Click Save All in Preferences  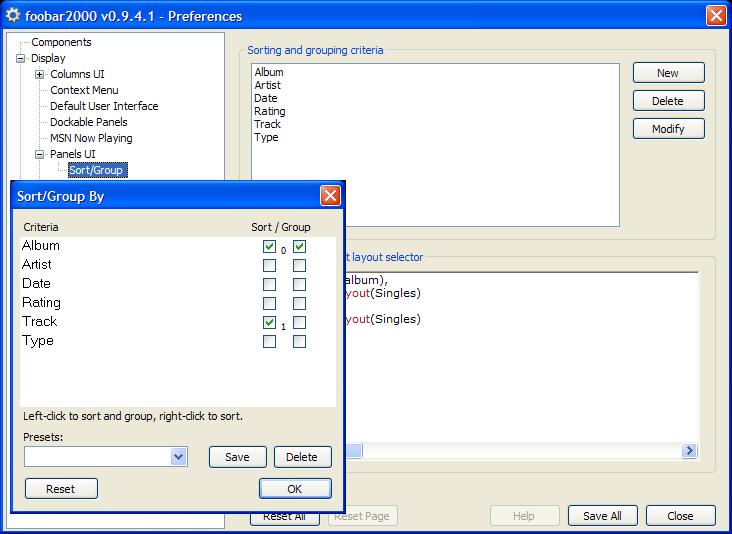coord(602,516)
